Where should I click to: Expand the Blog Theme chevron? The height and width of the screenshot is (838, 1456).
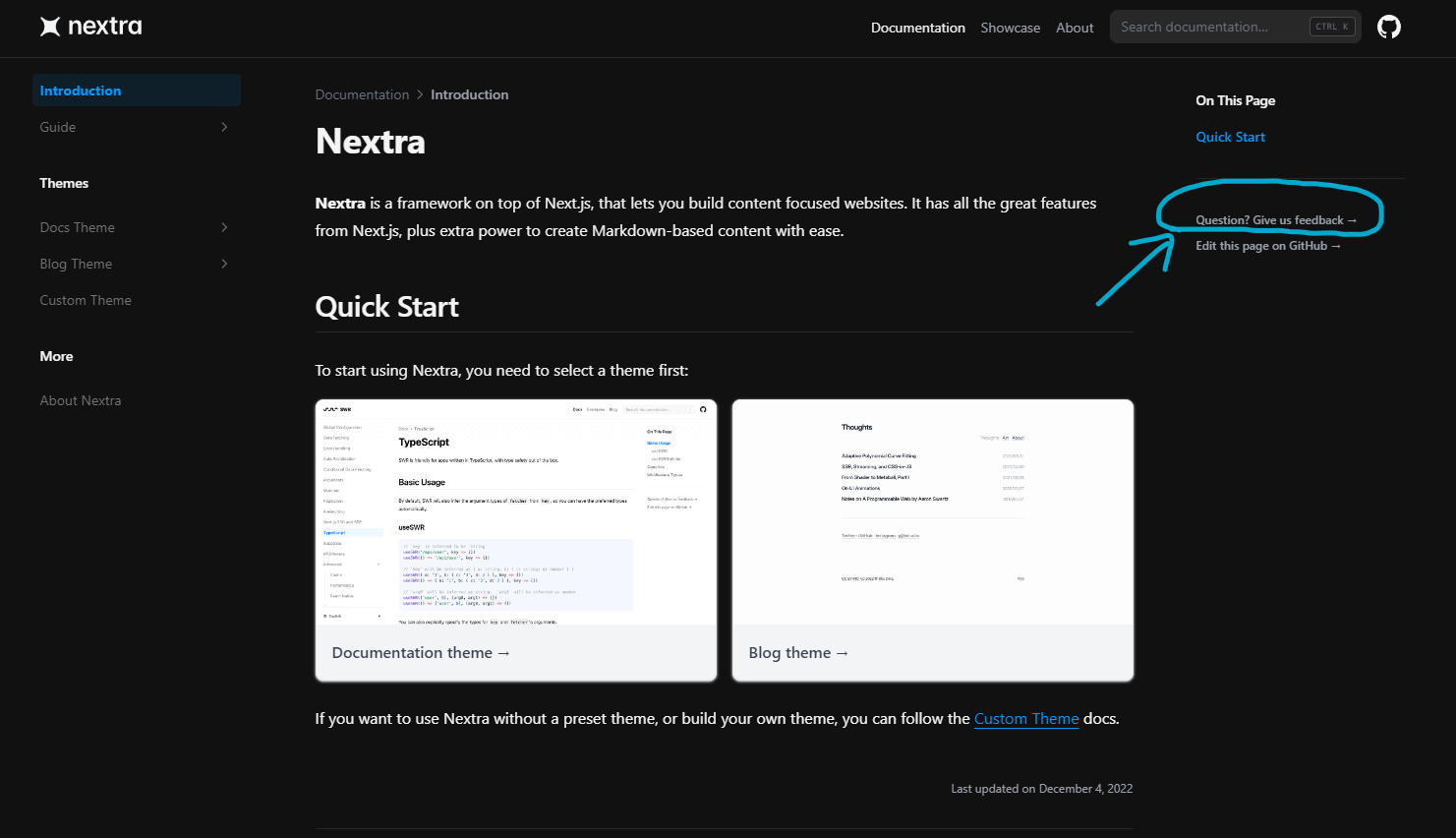click(224, 264)
